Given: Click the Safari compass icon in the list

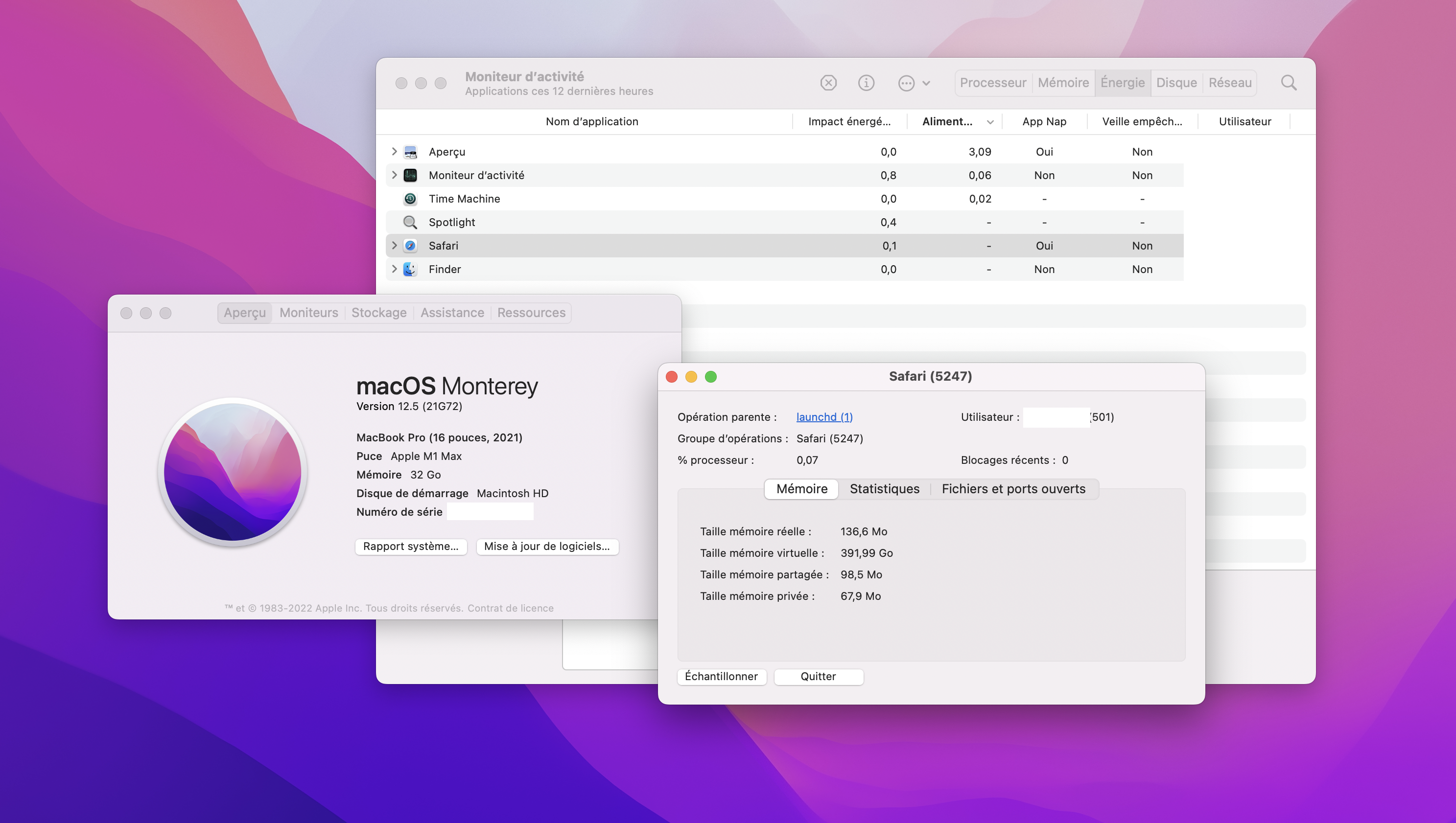Looking at the screenshot, I should click(410, 246).
